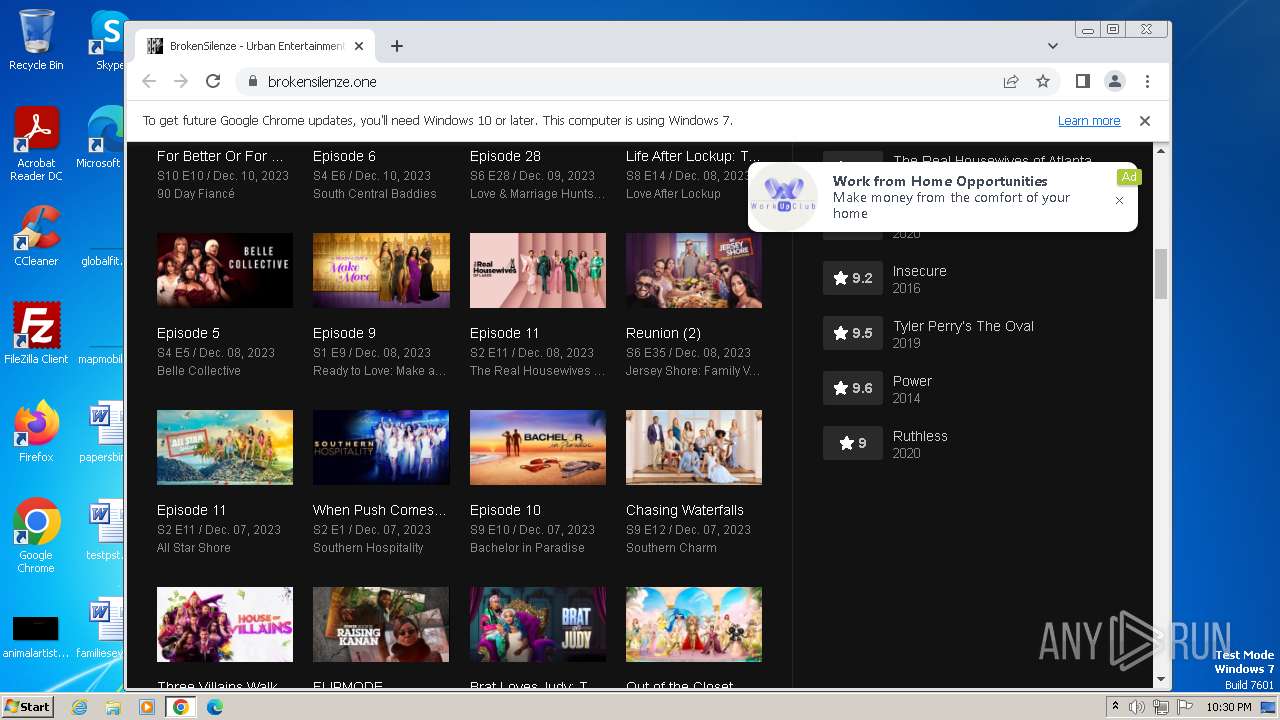Open 'When Push Comes...' episode link

(380, 510)
